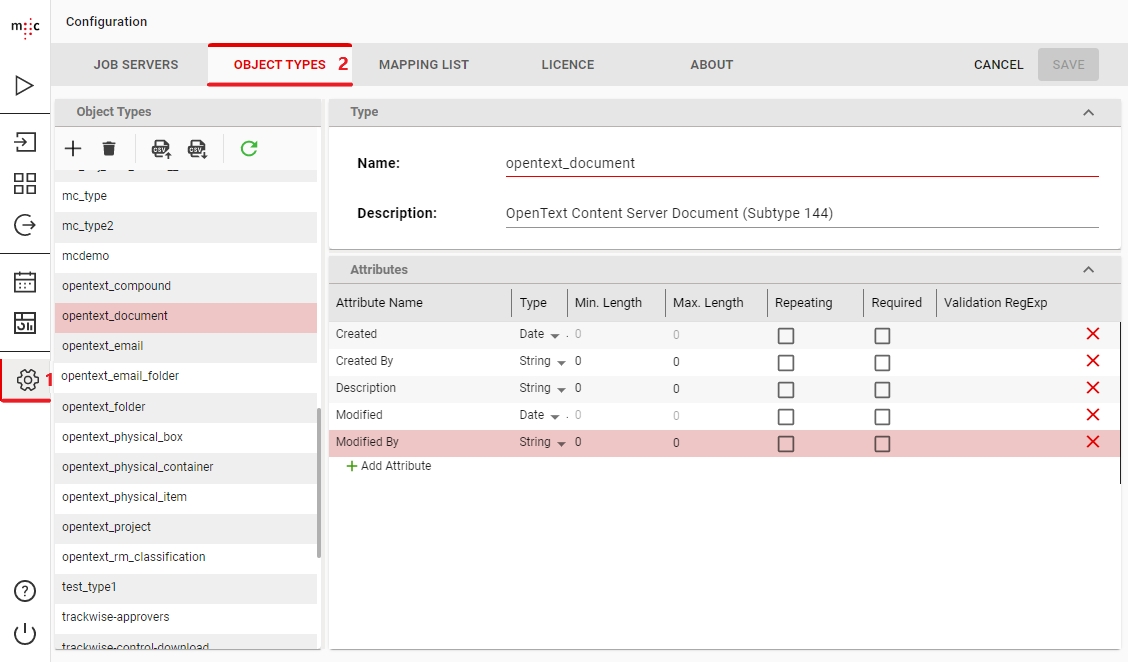Collapse the Type panel section
Screen dimensions: 1128x662
(x=1088, y=113)
